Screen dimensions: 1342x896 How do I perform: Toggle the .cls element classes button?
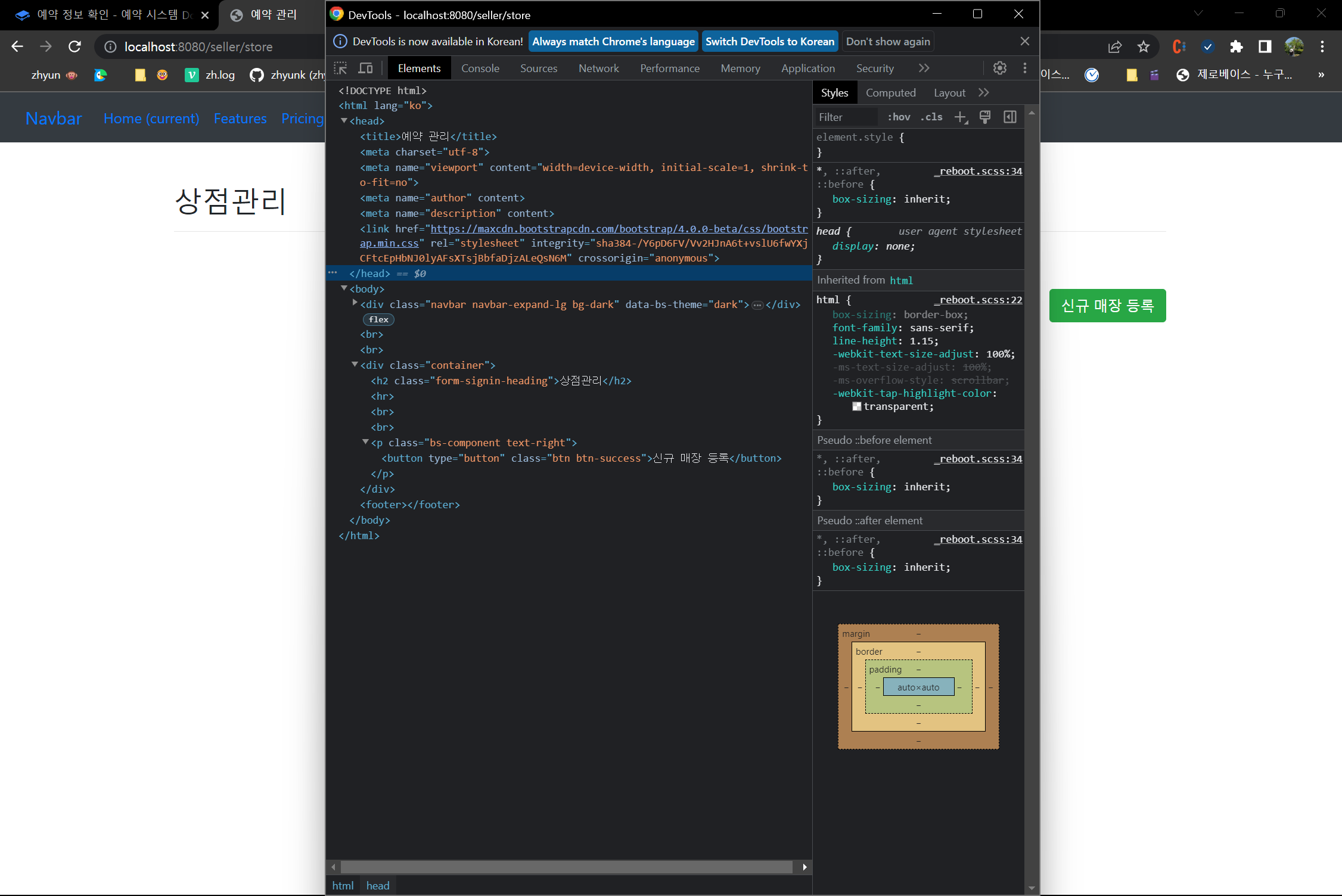coord(931,117)
